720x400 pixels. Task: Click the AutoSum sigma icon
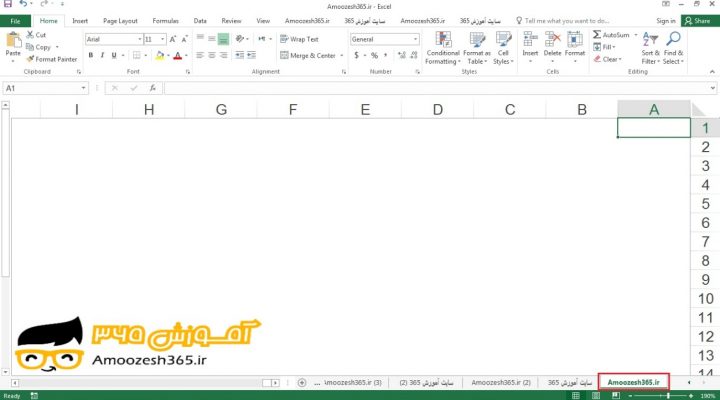pos(596,34)
